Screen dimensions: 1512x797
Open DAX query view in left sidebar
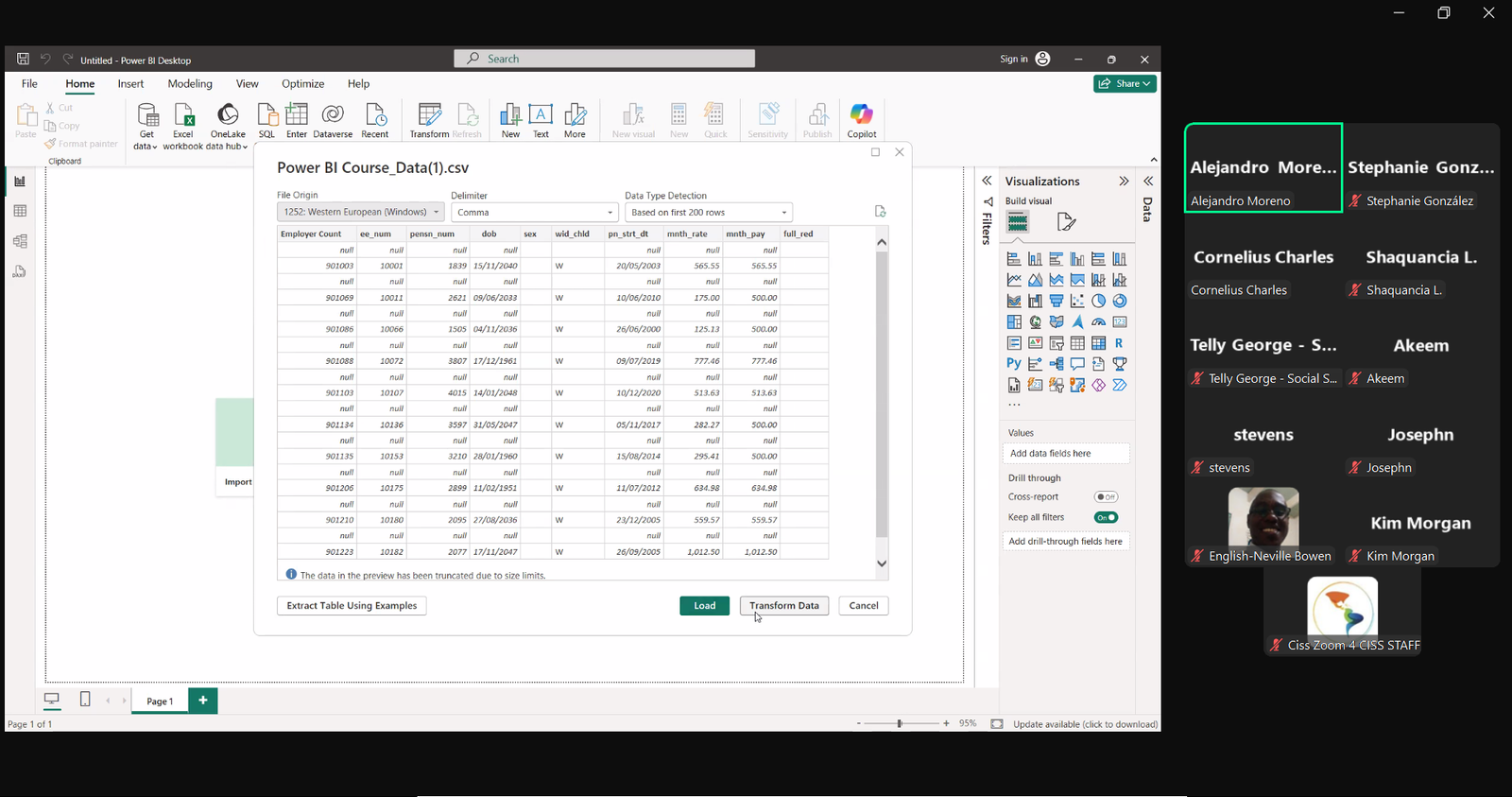[x=20, y=271]
